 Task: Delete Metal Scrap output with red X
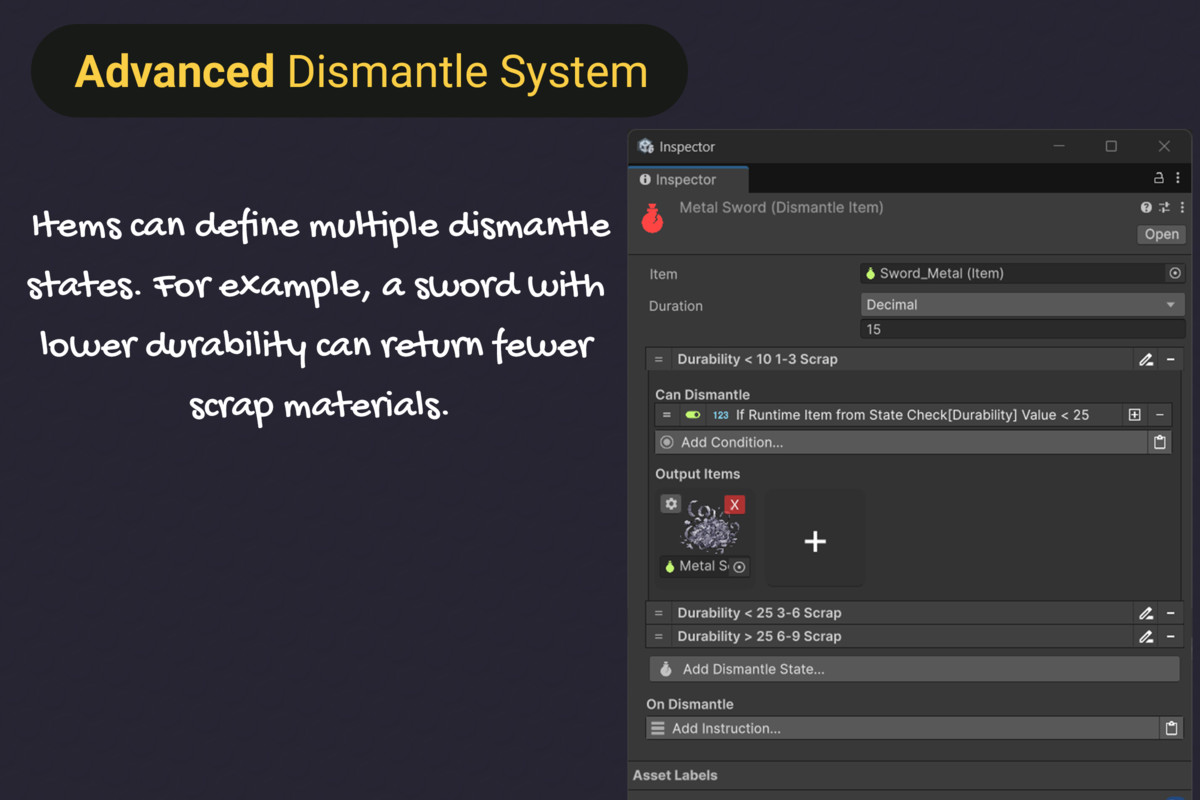pos(735,504)
